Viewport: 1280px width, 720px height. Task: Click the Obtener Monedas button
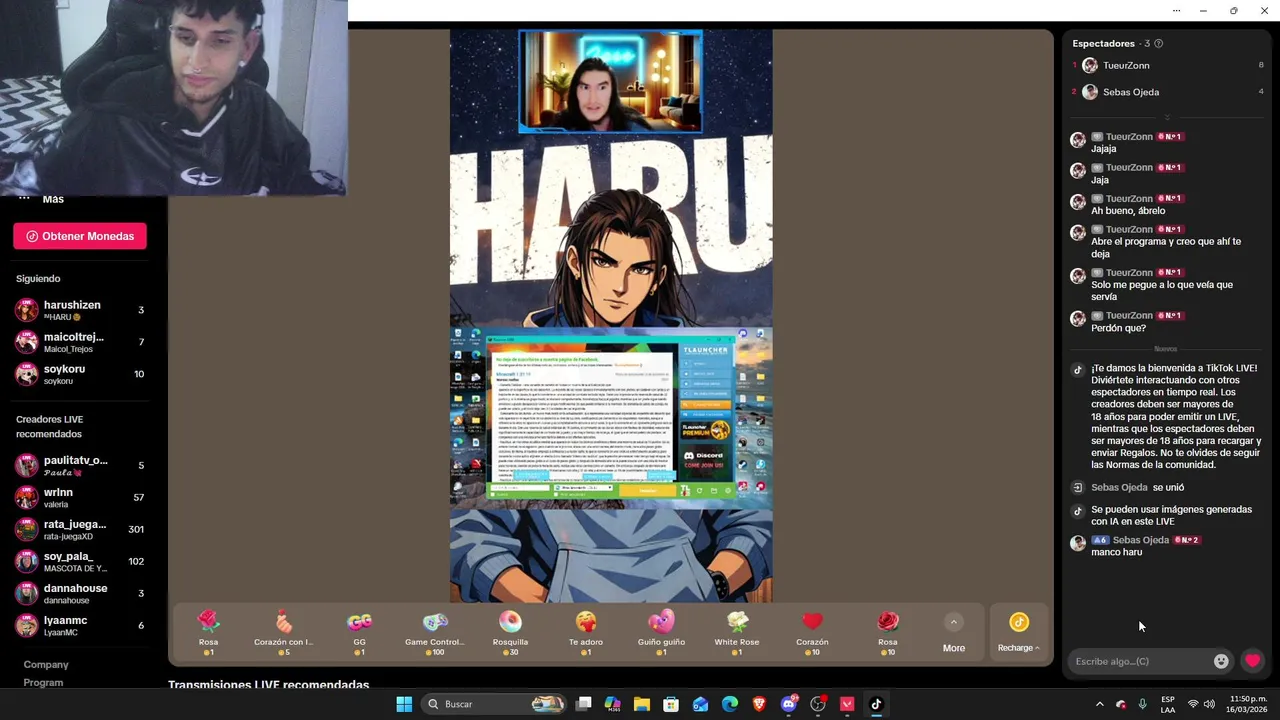coord(80,236)
